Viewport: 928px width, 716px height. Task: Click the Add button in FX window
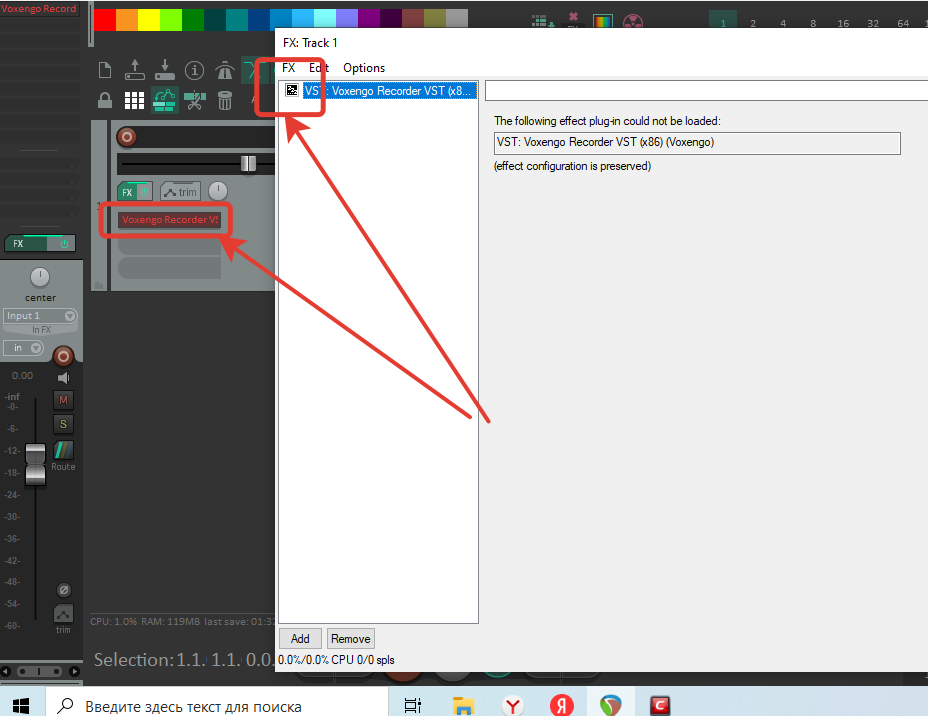[300, 638]
